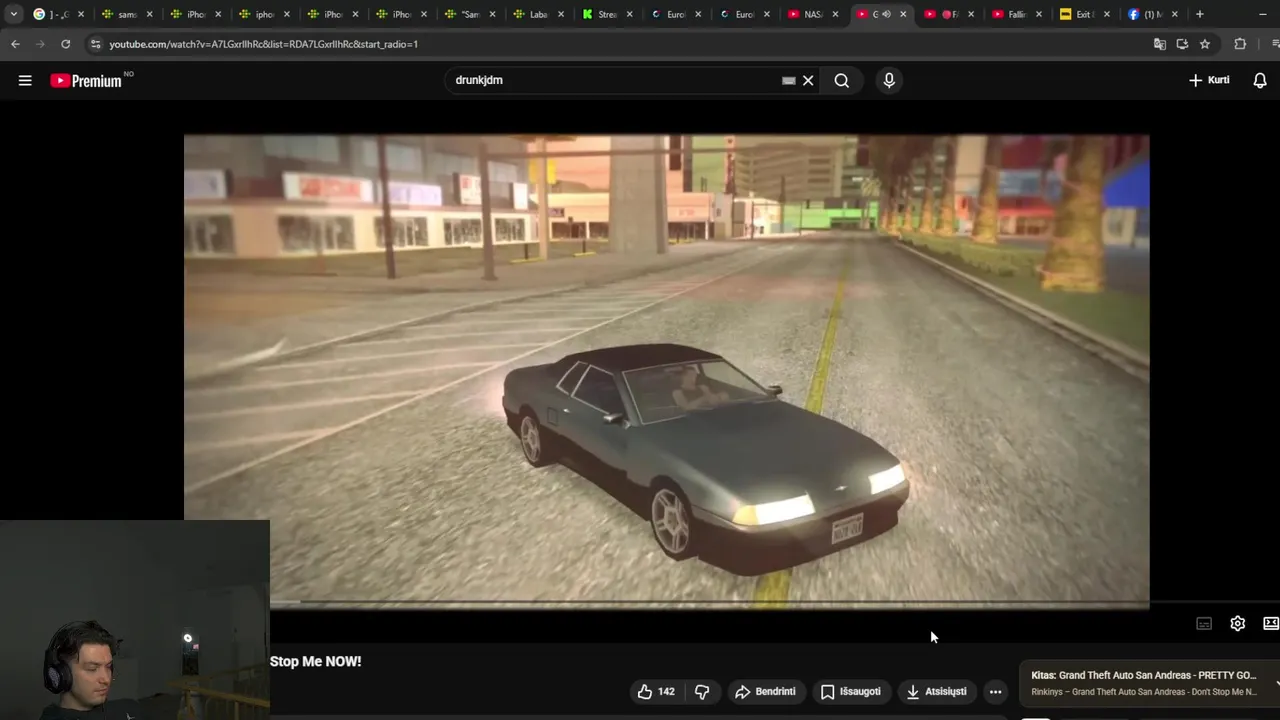Close the active YouTube tab
This screenshot has width=1280, height=720.
(903, 14)
